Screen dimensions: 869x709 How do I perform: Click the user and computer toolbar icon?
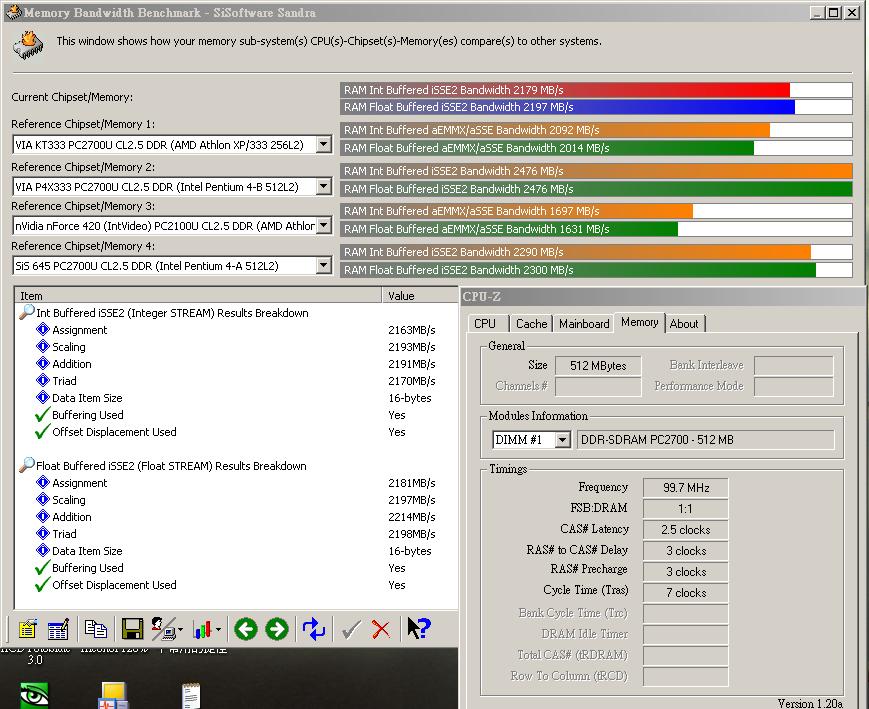[x=162, y=629]
